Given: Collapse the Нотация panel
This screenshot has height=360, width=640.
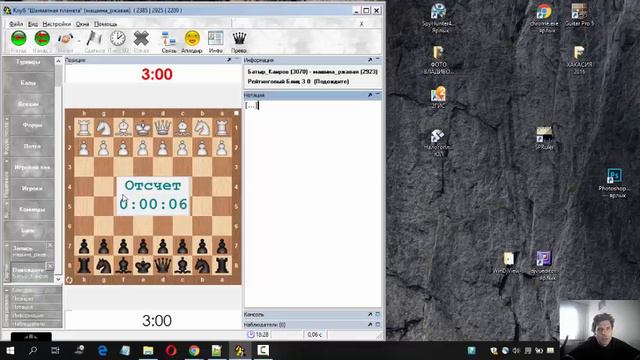Looking at the screenshot, I should pos(378,95).
